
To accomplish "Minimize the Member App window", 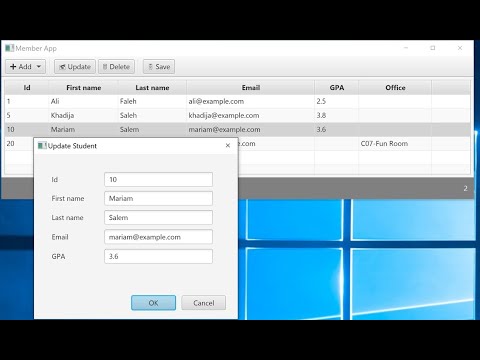I will tap(406, 48).
